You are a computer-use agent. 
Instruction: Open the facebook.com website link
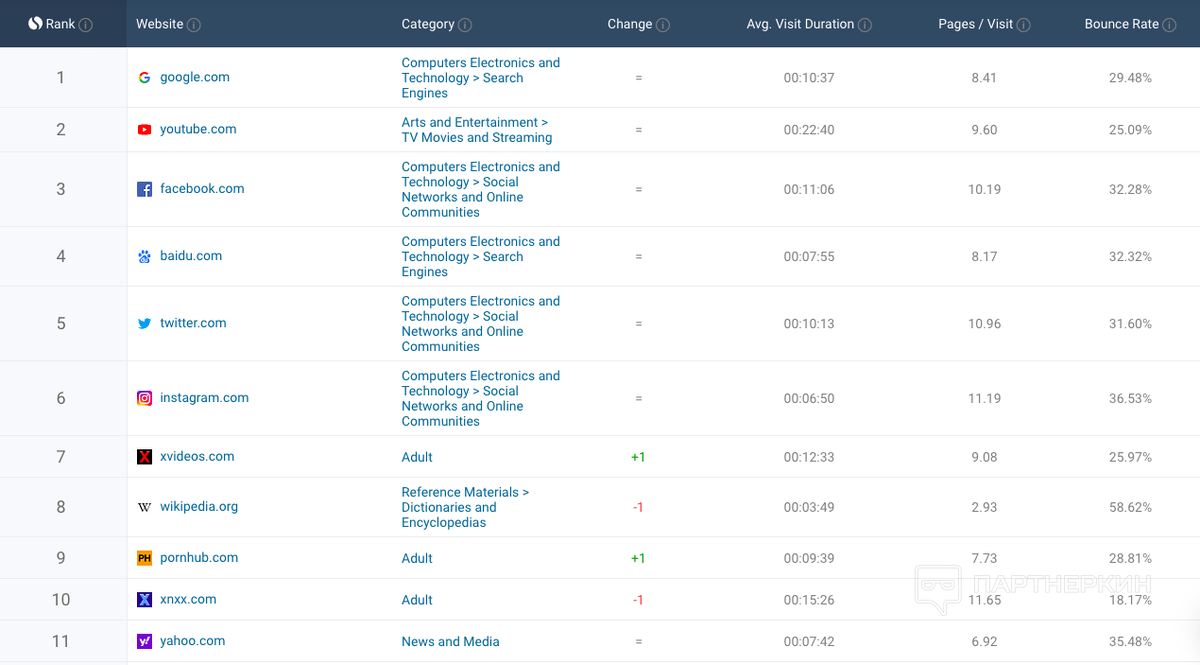(202, 188)
